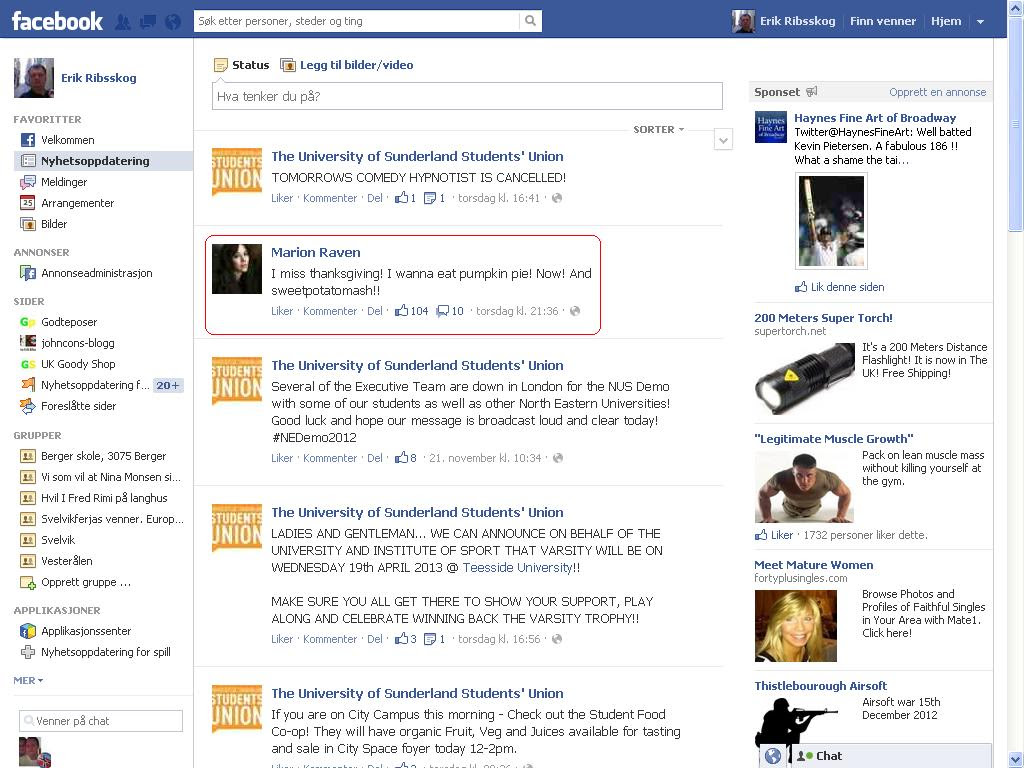Open friend requests icon in top bar
The height and width of the screenshot is (768, 1024).
click(x=123, y=22)
